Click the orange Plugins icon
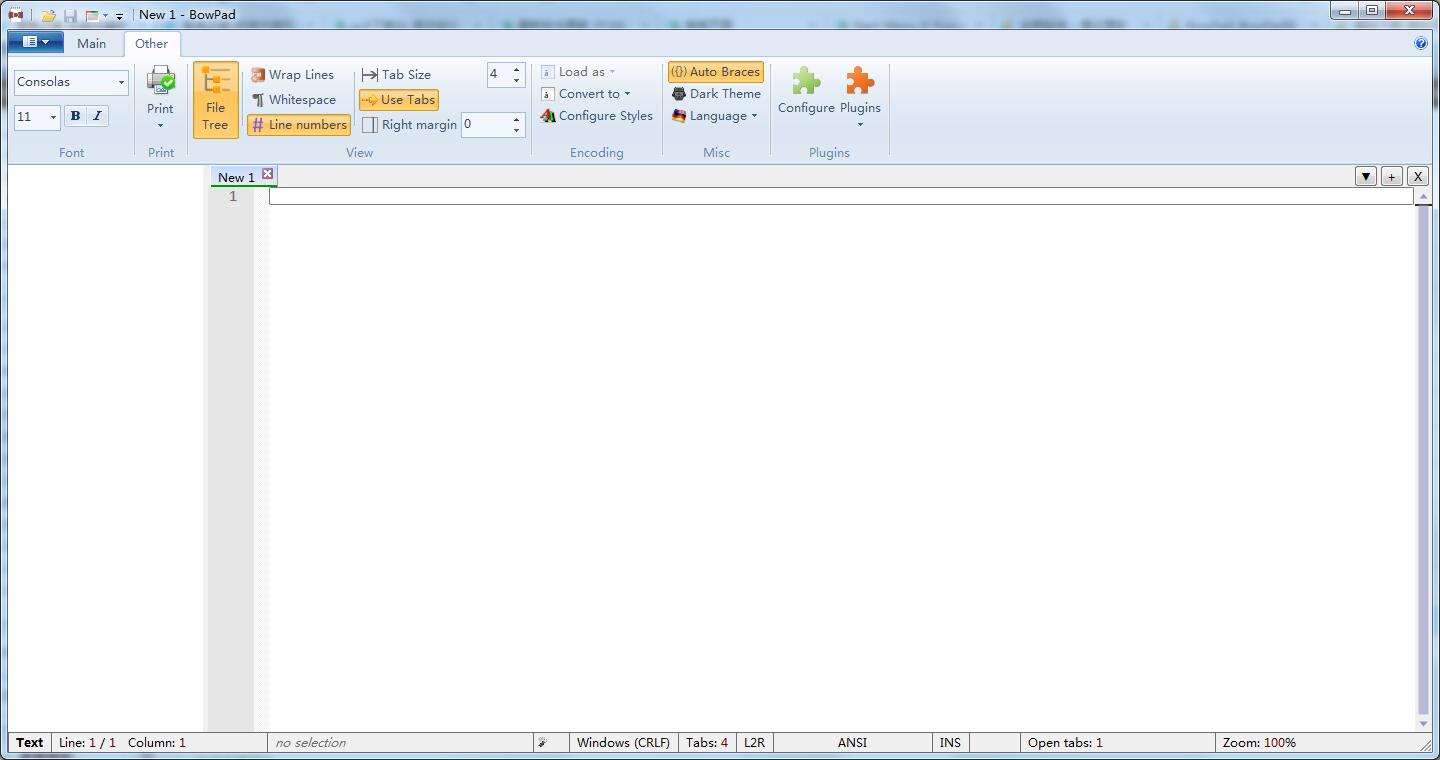This screenshot has height=760, width=1440. [x=860, y=82]
